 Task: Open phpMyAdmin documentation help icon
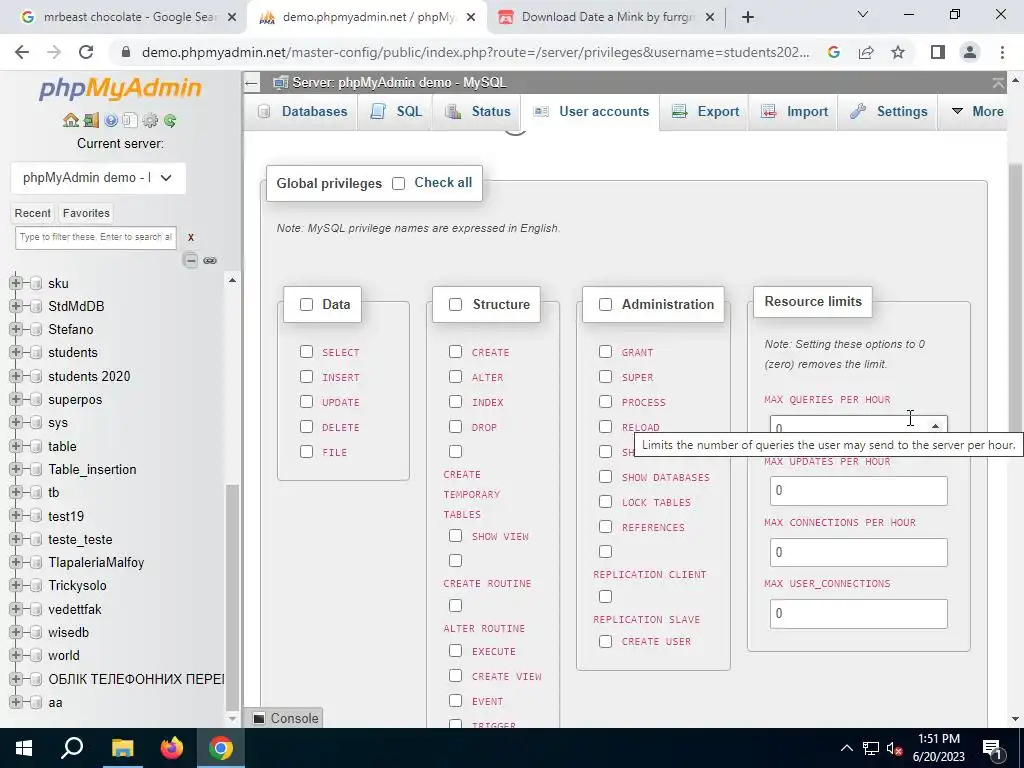[x=111, y=120]
